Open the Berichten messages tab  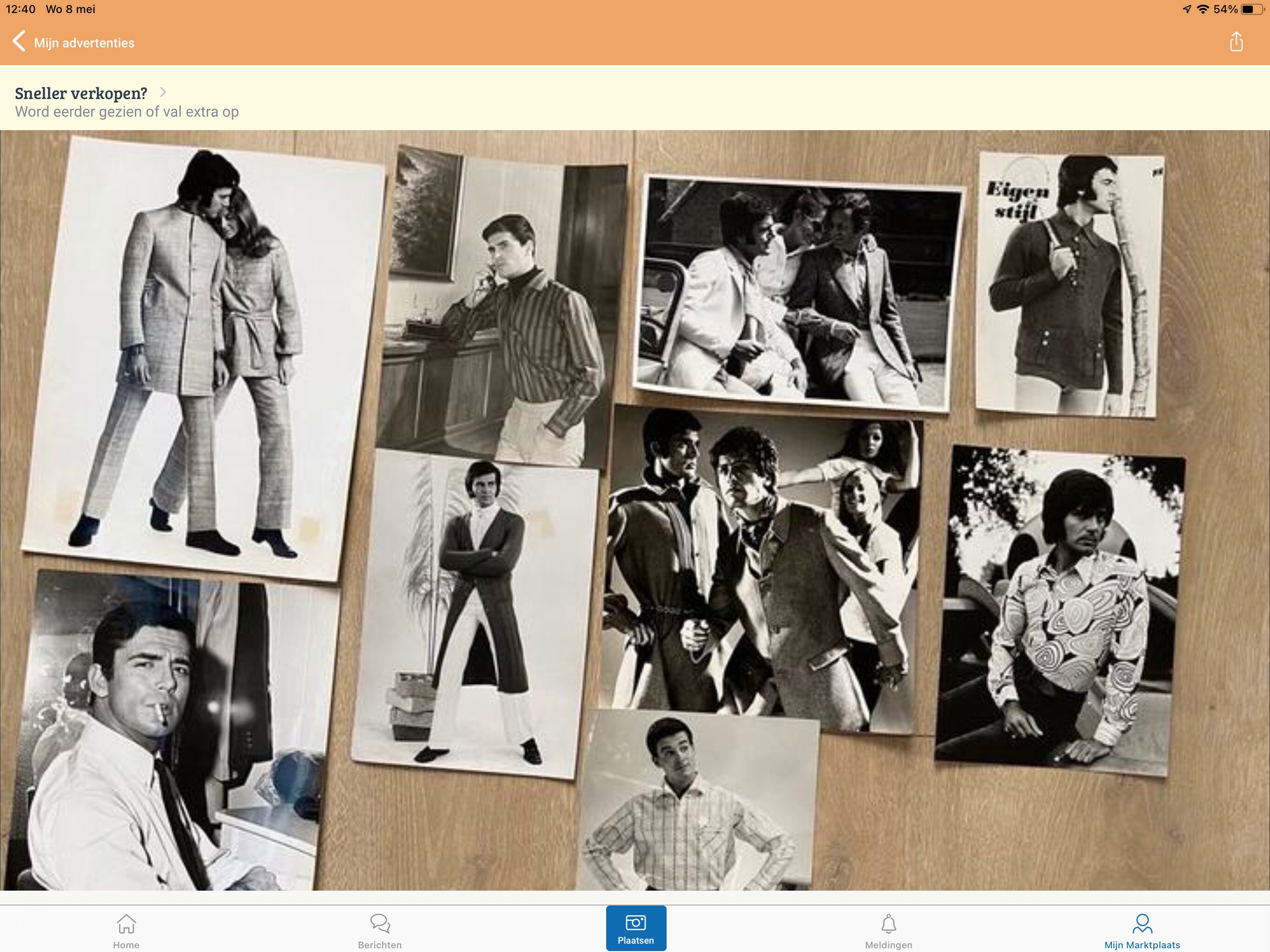click(x=380, y=931)
